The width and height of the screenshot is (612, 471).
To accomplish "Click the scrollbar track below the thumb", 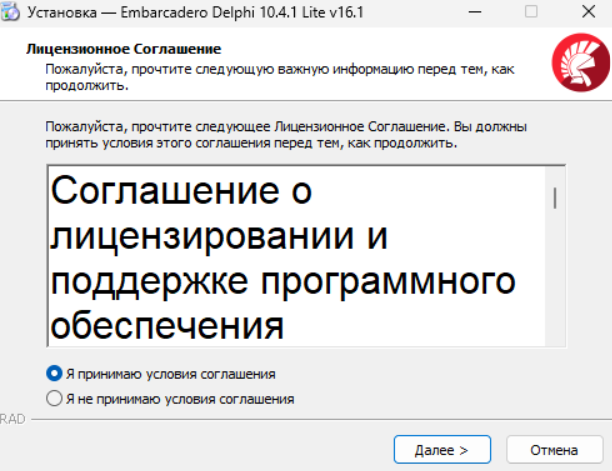I will click(x=555, y=290).
